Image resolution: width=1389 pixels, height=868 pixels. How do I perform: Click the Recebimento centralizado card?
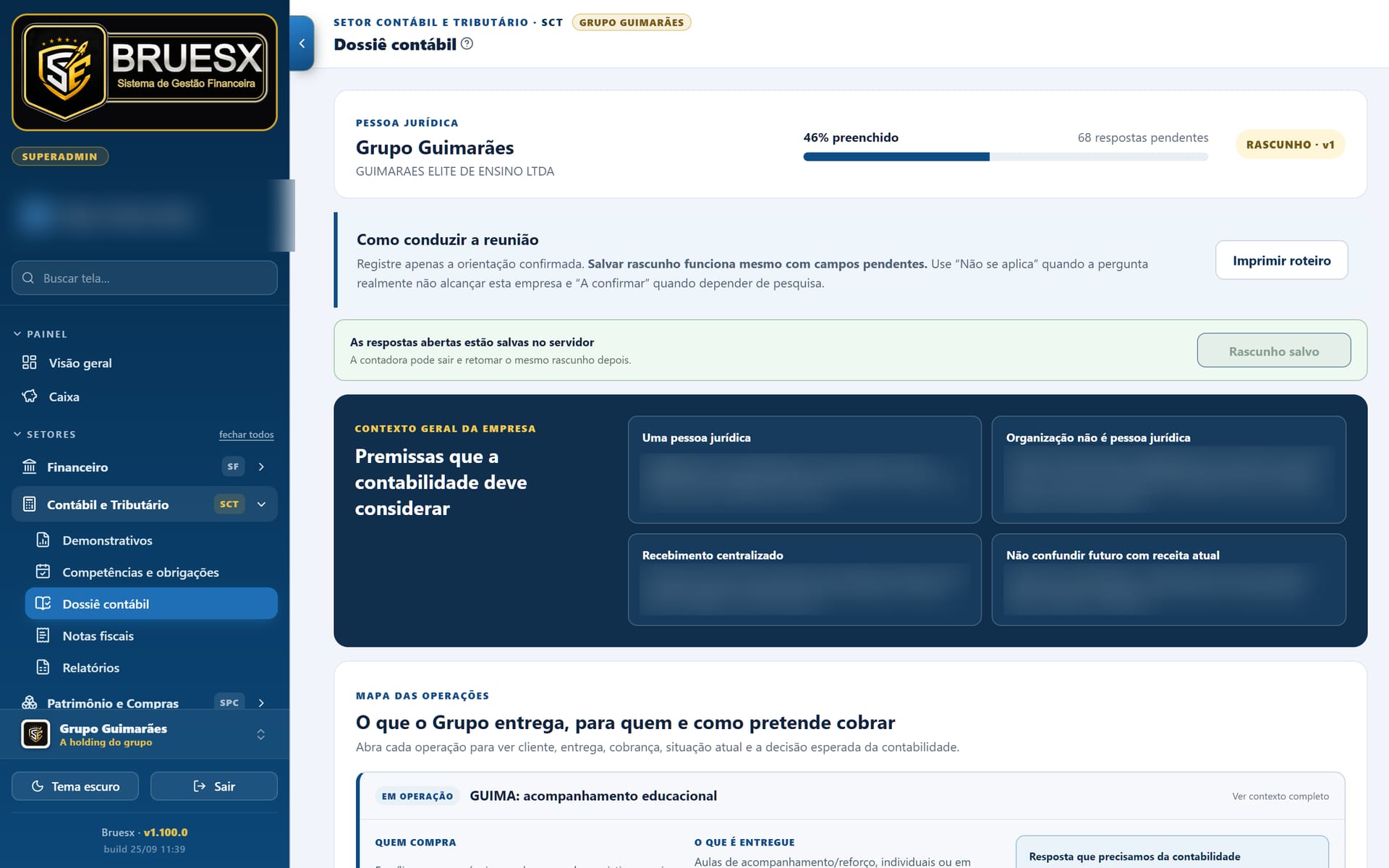(x=804, y=580)
